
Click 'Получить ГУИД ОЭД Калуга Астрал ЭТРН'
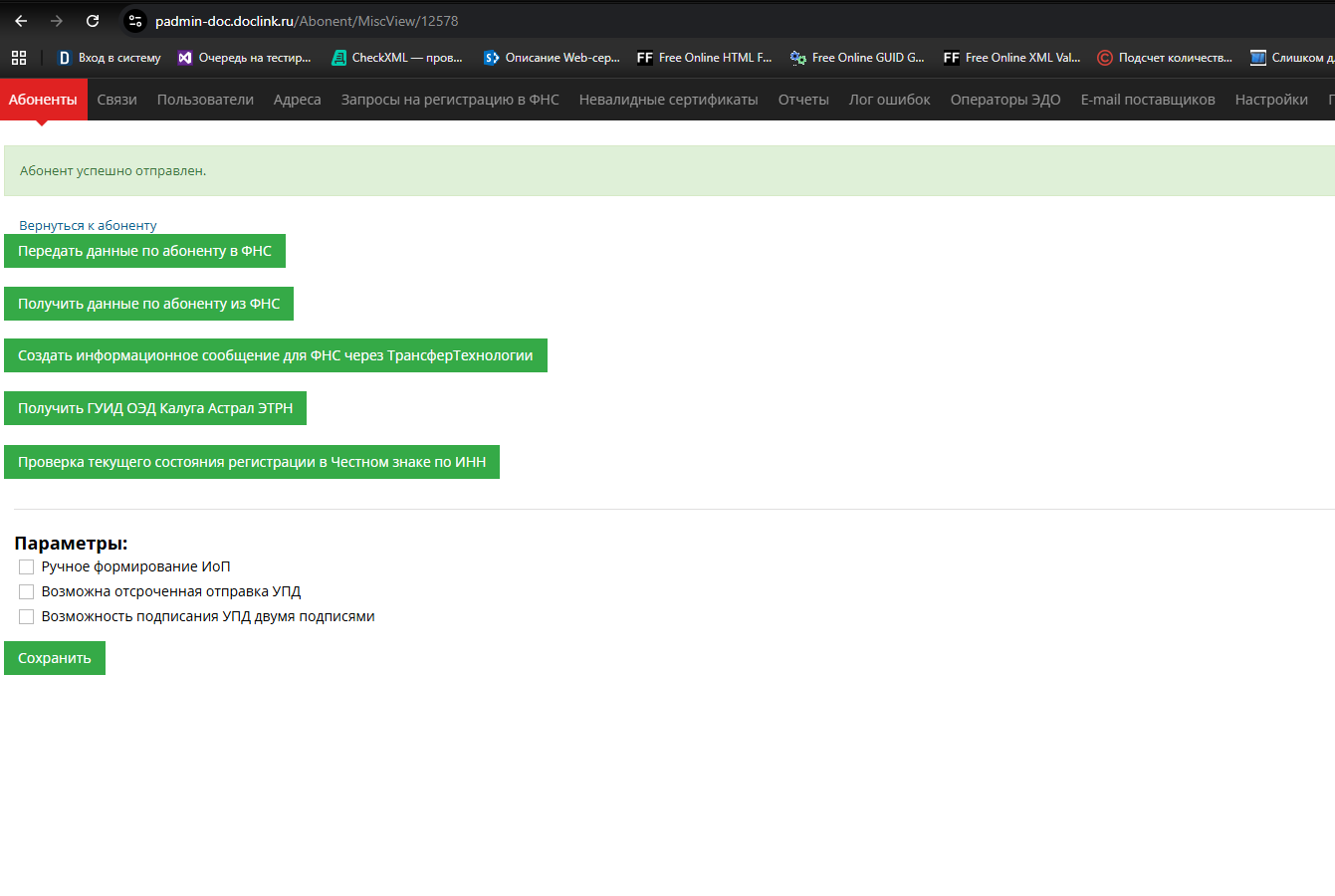pos(155,408)
